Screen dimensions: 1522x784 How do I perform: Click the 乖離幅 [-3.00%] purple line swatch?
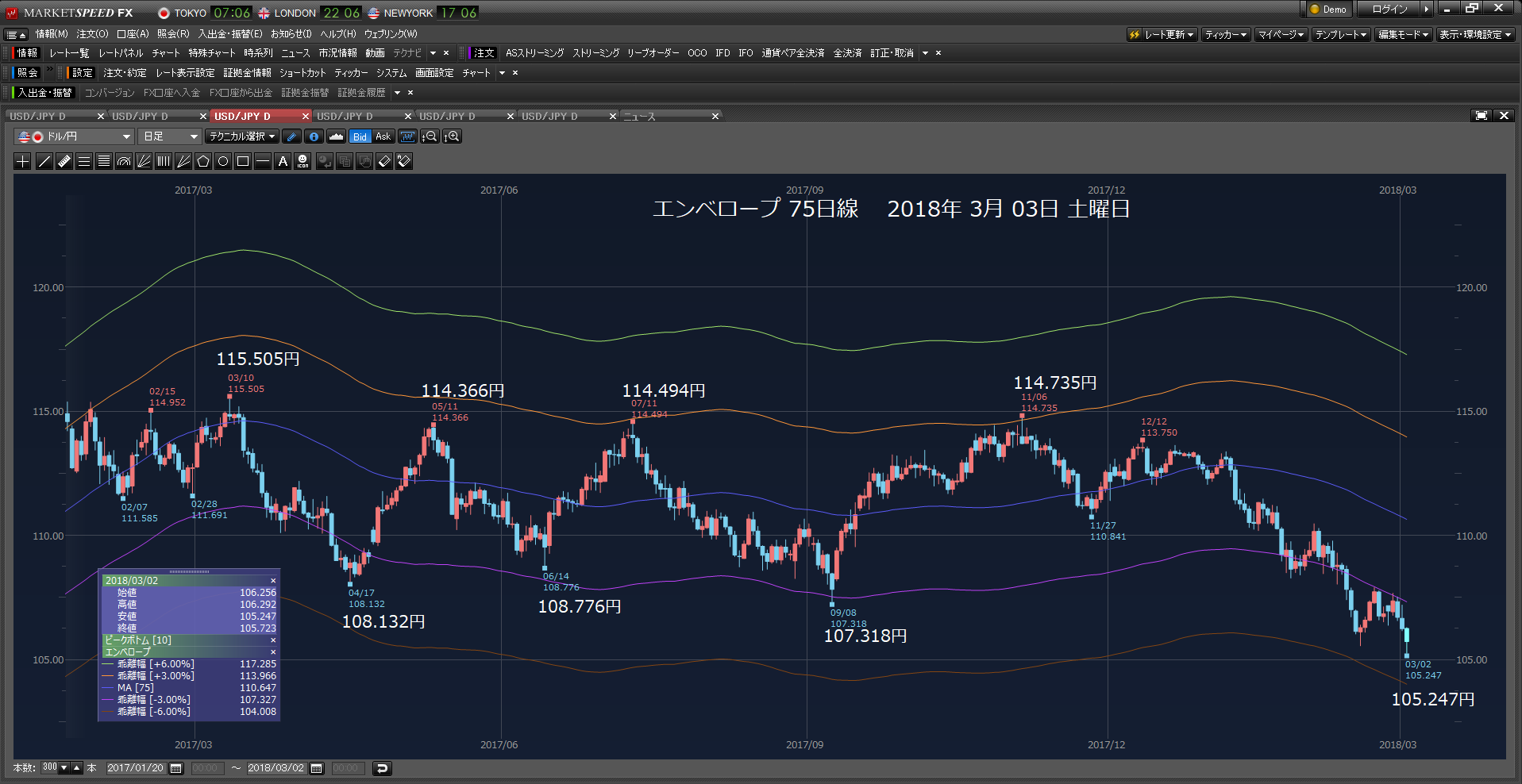point(108,700)
